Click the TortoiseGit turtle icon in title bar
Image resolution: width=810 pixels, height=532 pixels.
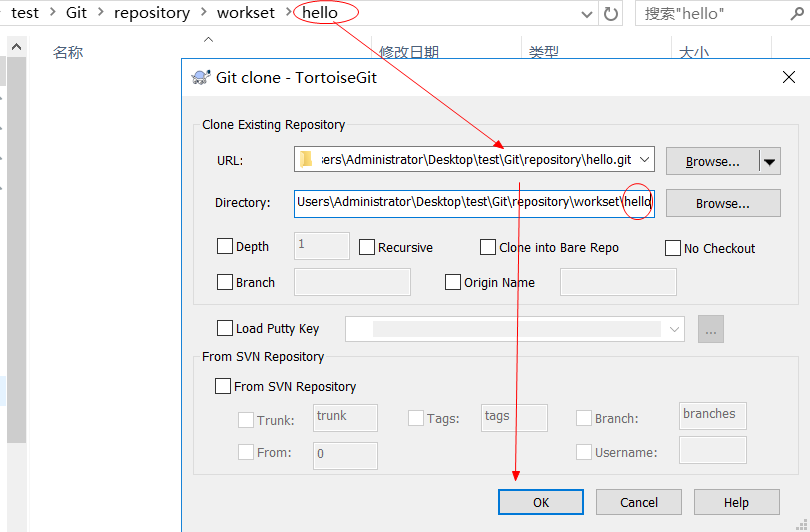[201, 77]
